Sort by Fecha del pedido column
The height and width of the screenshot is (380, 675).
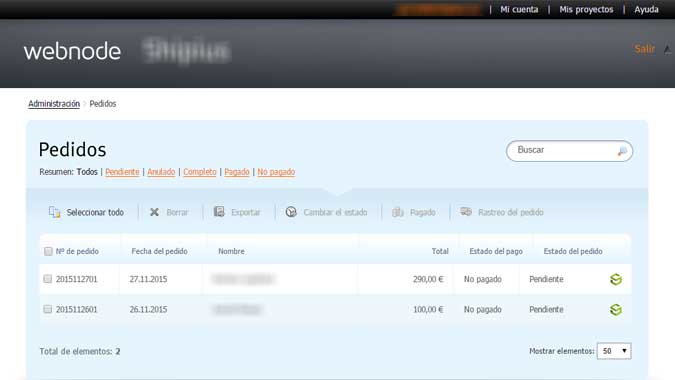tap(159, 251)
